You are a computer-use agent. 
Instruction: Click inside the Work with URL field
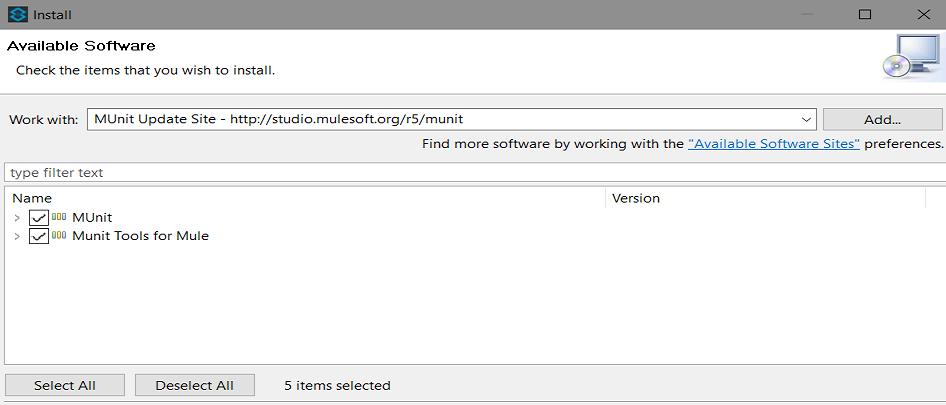tap(440, 119)
